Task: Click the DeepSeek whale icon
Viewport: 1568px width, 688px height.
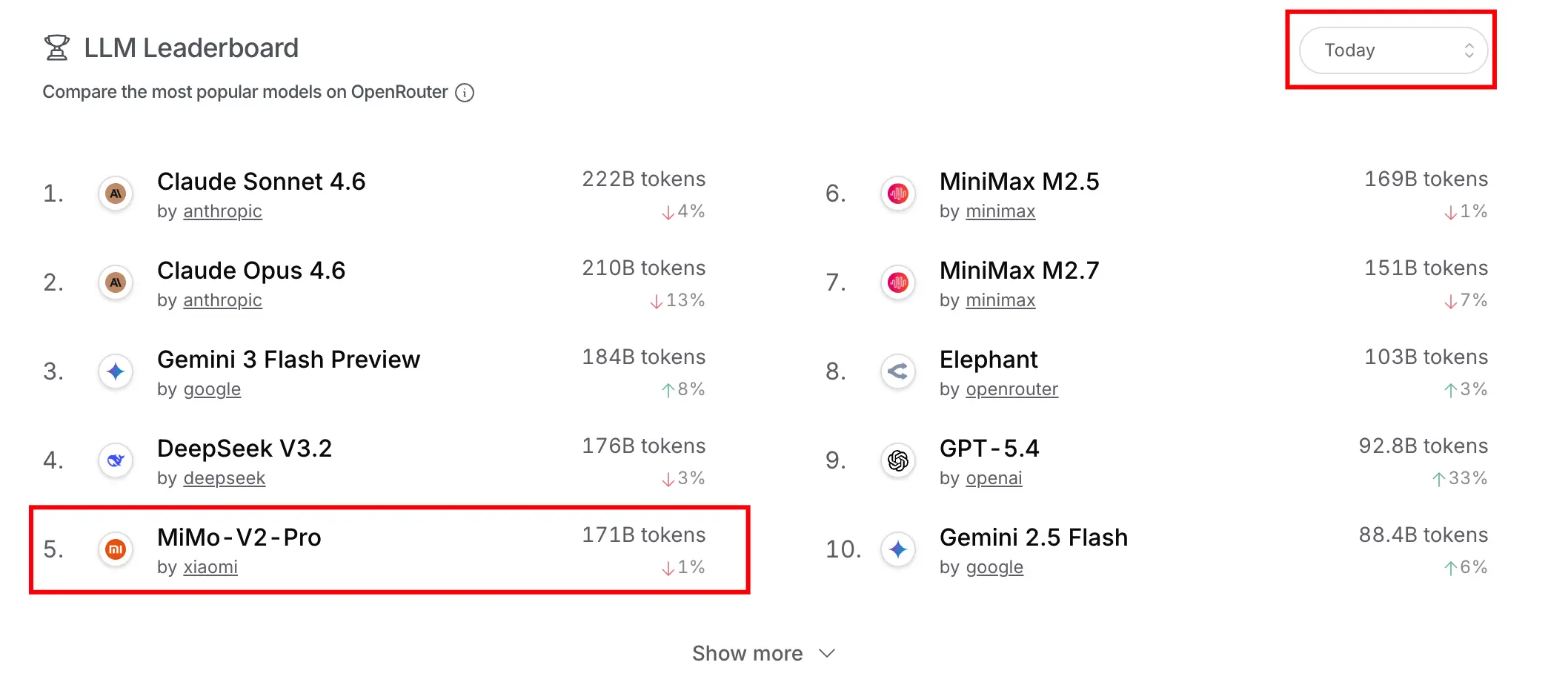Action: point(116,460)
